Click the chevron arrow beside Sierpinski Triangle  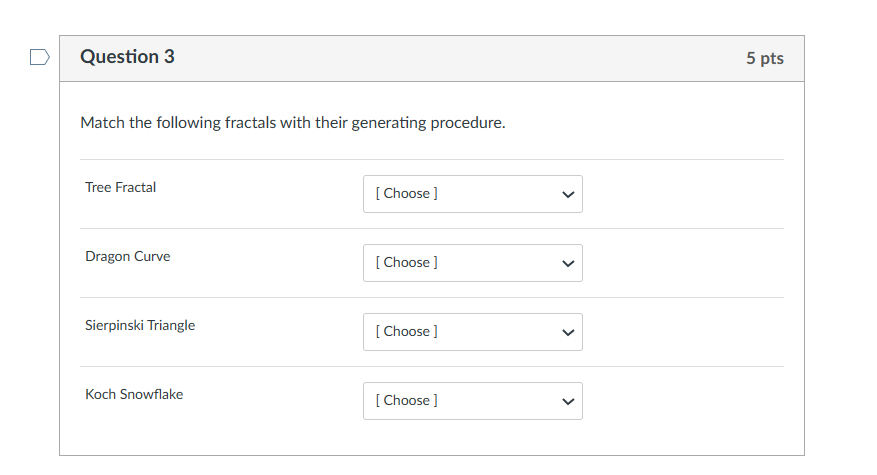568,332
